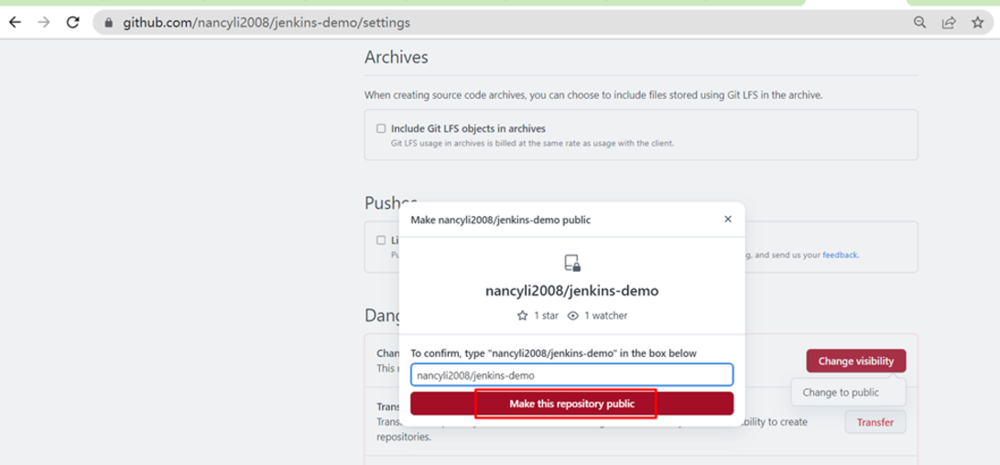Click the locked repository icon in dialog
The width and height of the screenshot is (1000, 465).
572,262
